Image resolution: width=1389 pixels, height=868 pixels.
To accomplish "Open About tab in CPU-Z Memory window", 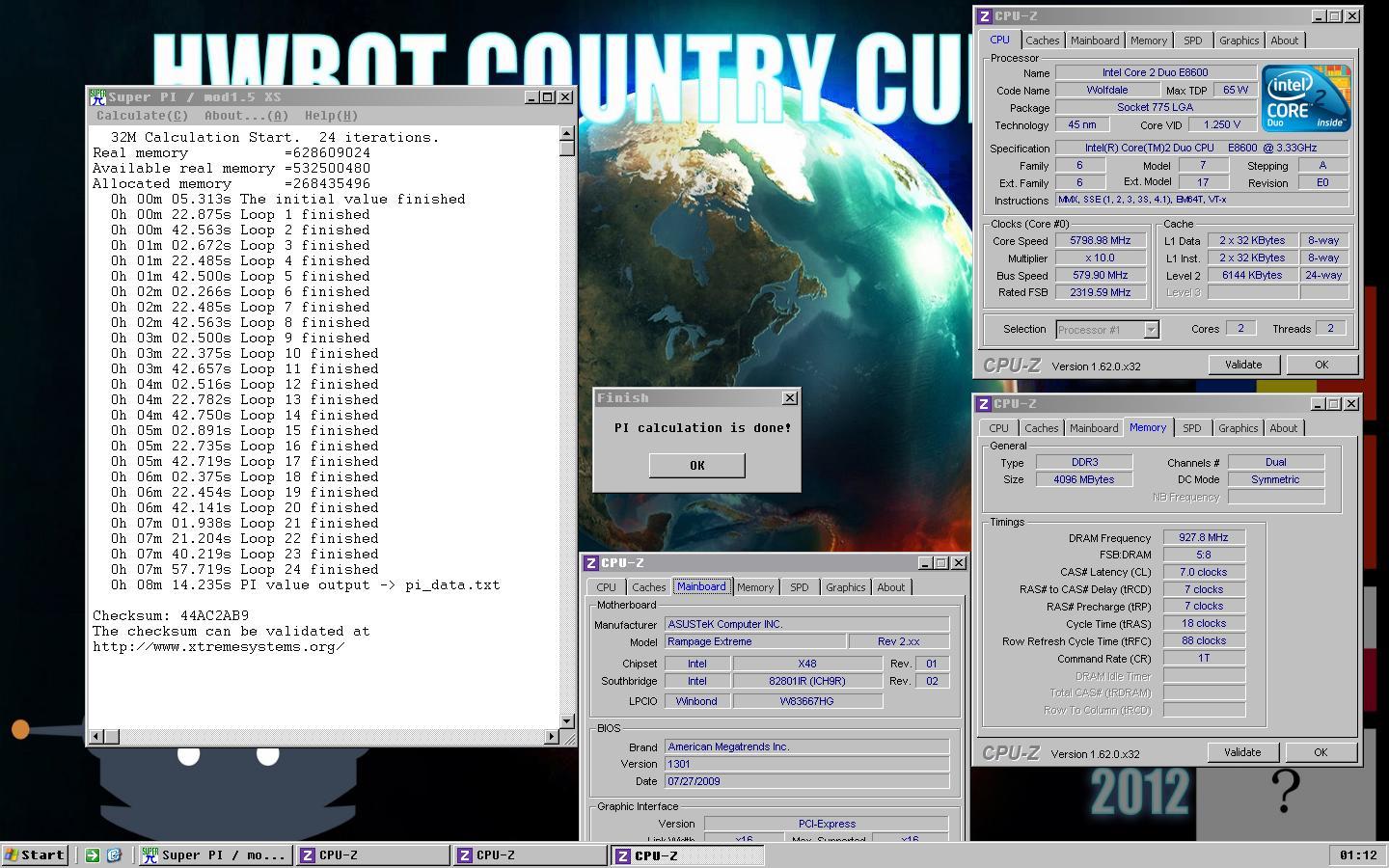I will [1283, 428].
